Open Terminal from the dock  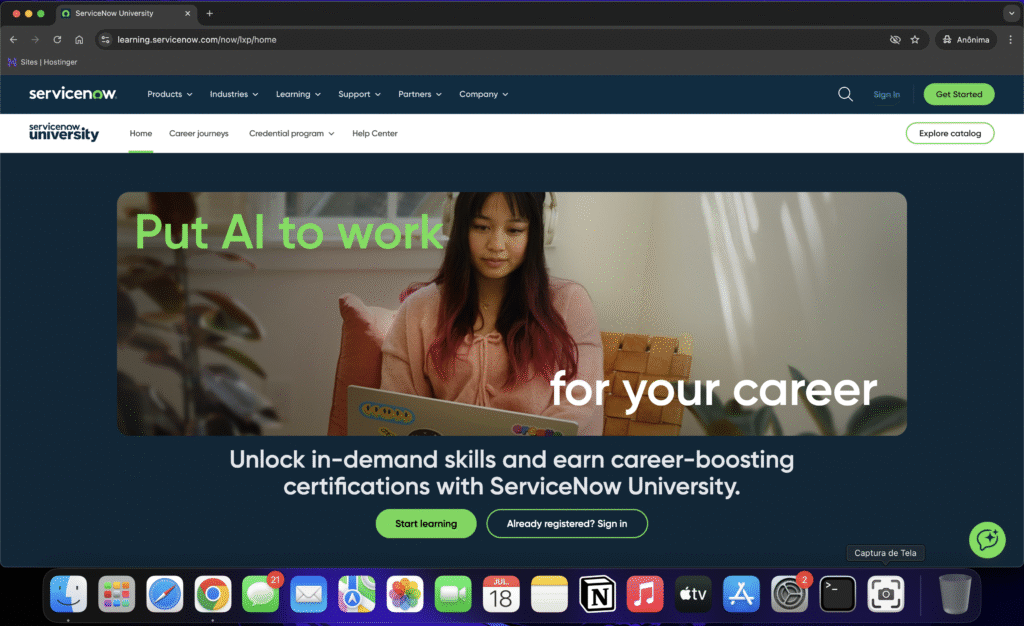(838, 594)
